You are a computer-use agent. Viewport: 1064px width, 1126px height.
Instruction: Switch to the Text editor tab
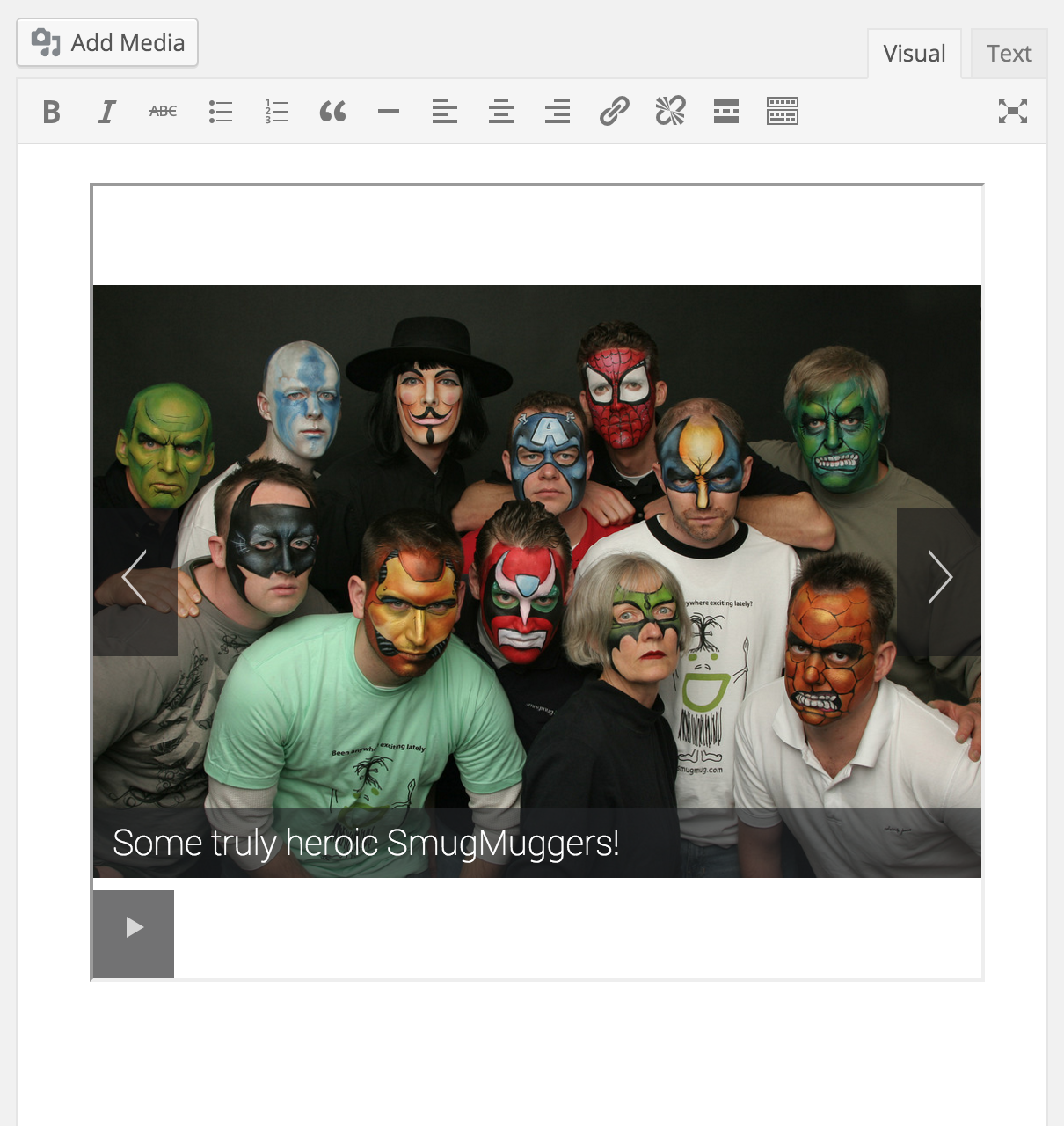tap(1009, 54)
